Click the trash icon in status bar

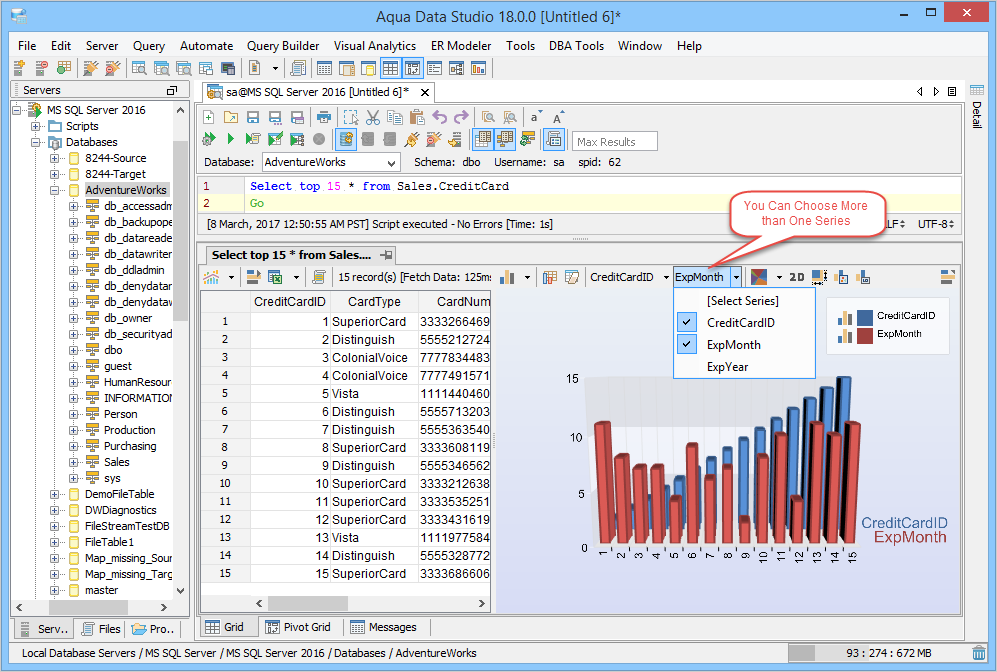coord(978,653)
